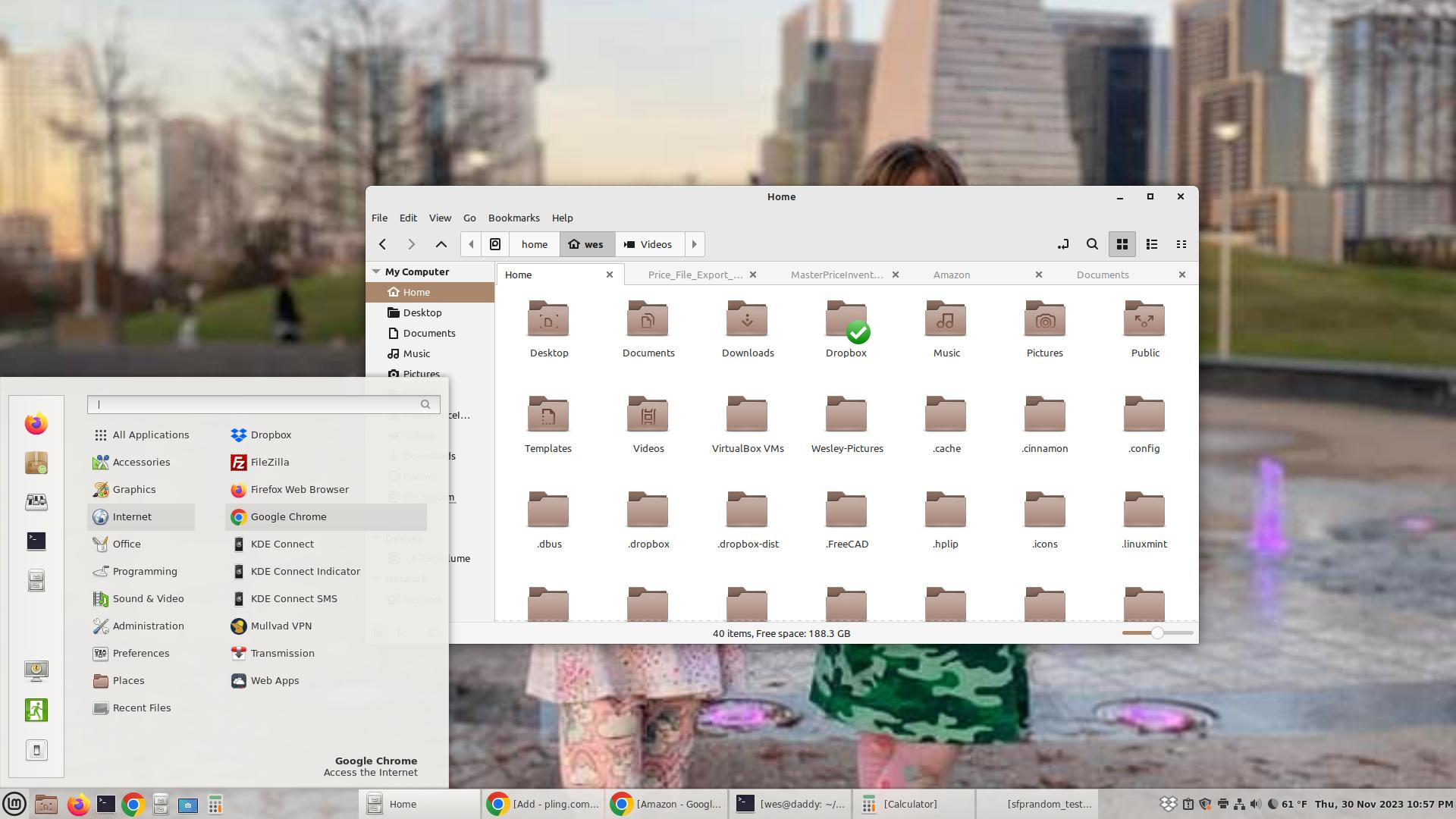Open the Go menu

point(469,218)
